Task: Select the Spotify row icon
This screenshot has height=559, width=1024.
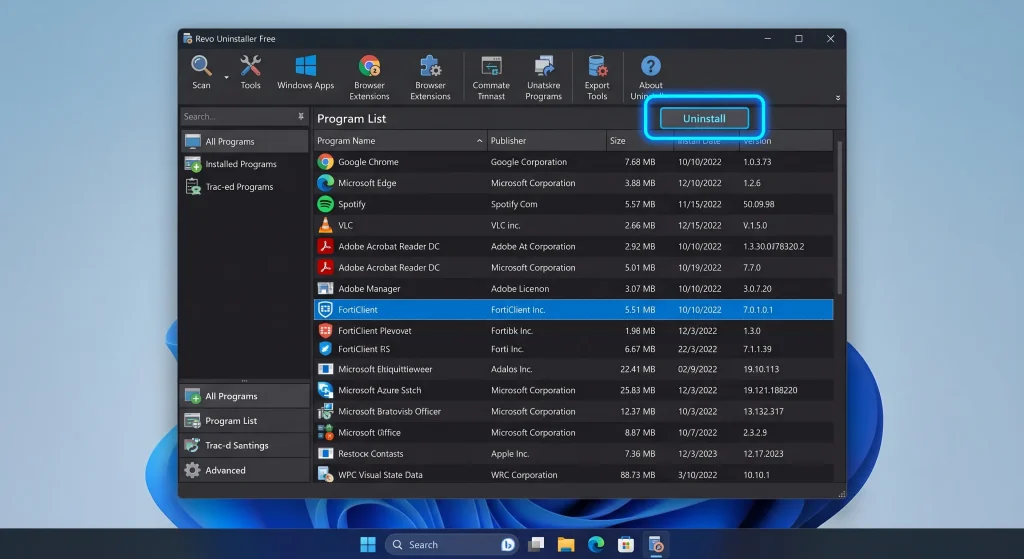Action: 325,204
